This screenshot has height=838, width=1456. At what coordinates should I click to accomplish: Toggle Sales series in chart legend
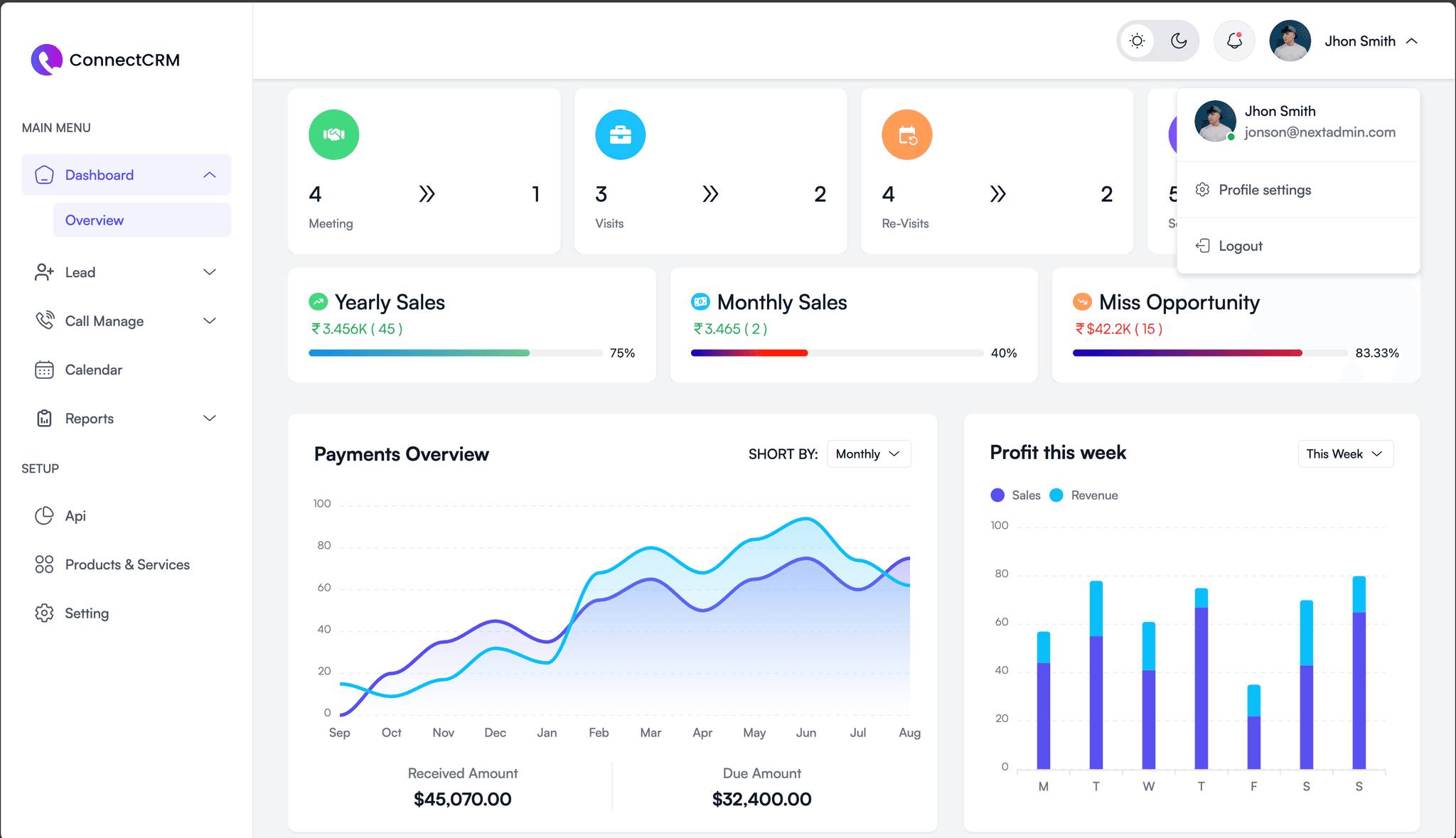[x=1015, y=495]
